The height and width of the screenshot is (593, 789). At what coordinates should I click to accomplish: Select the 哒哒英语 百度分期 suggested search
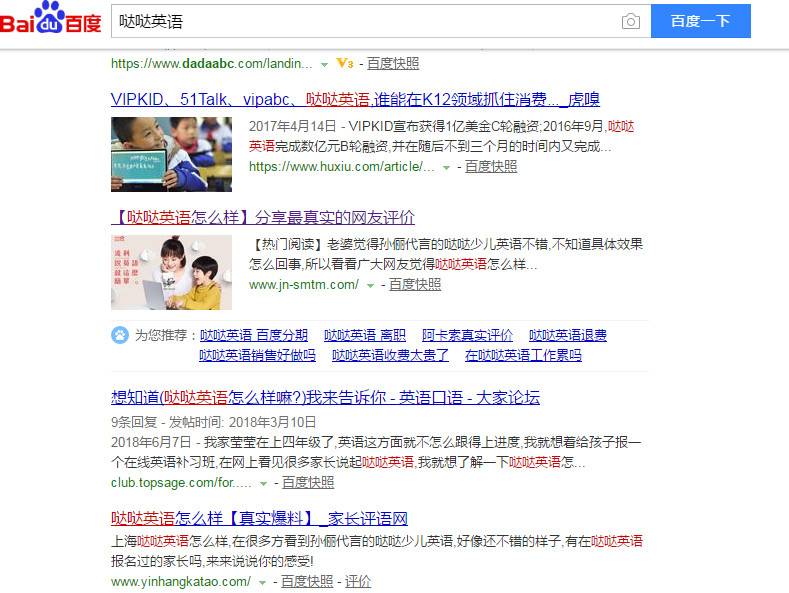pyautogui.click(x=254, y=335)
